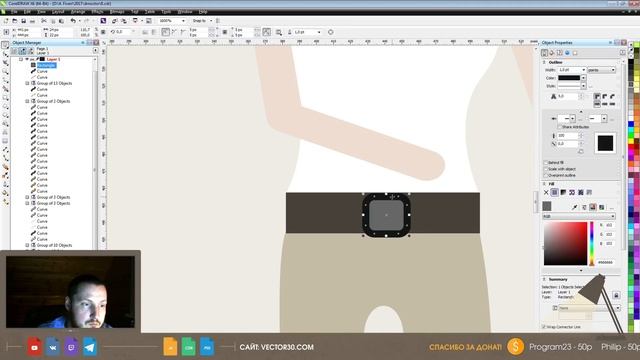
Task: Open start arrowhead dropdown
Action: [572, 118]
